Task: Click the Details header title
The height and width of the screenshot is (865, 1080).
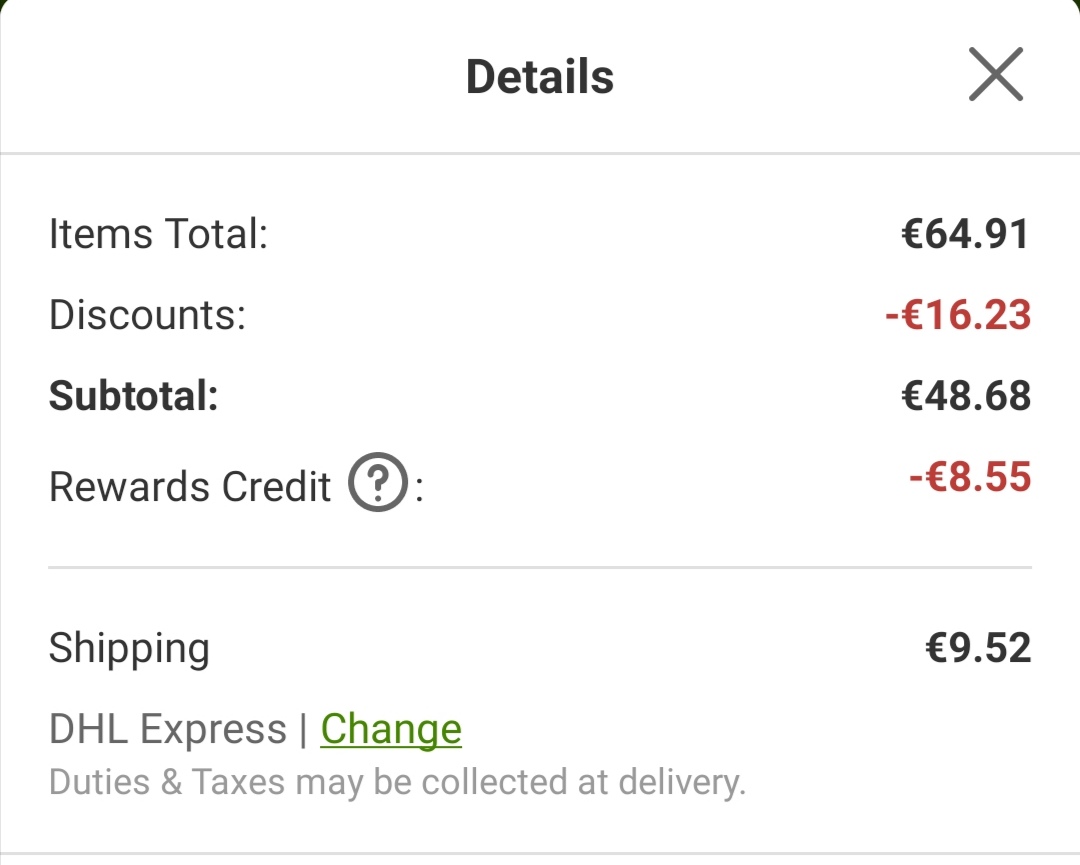Action: click(540, 76)
